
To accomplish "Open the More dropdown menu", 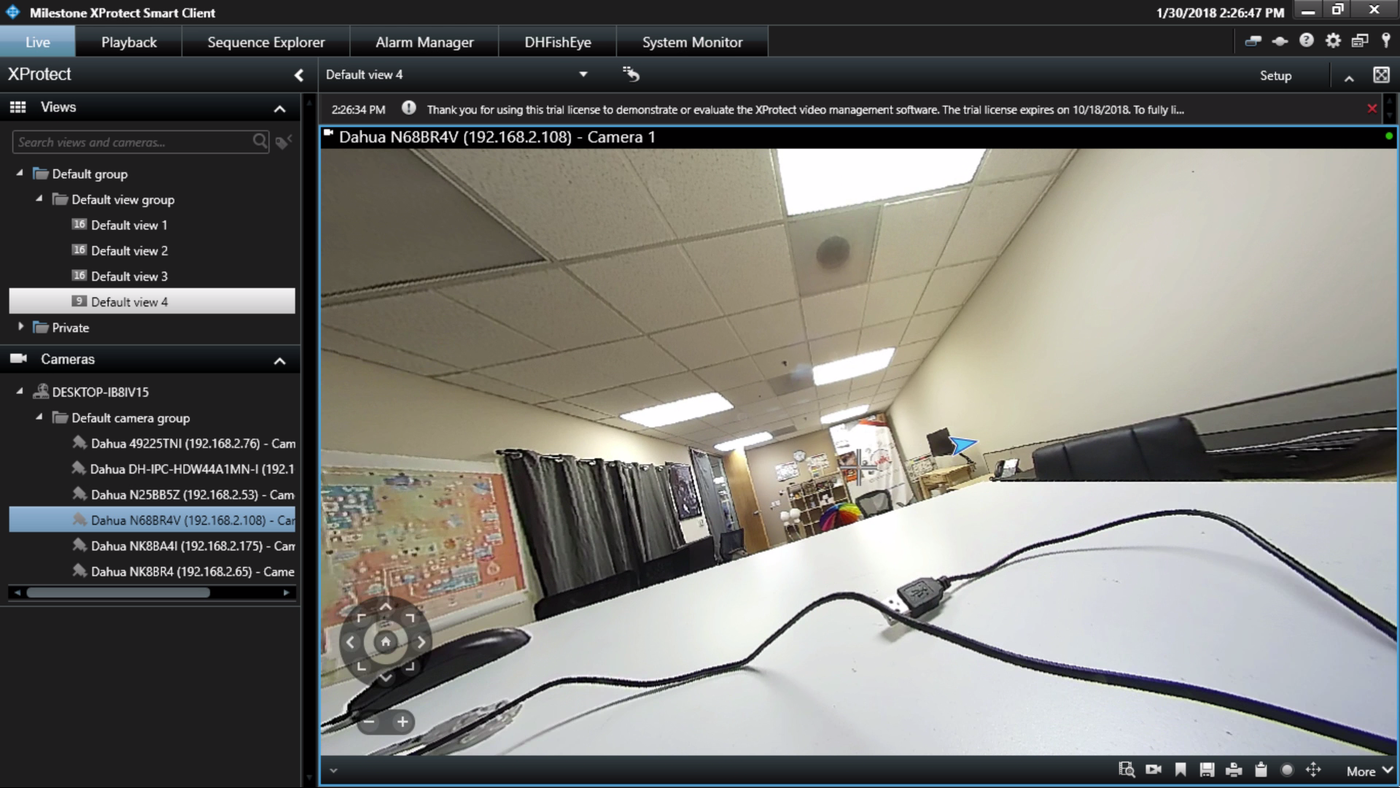I will [1369, 771].
